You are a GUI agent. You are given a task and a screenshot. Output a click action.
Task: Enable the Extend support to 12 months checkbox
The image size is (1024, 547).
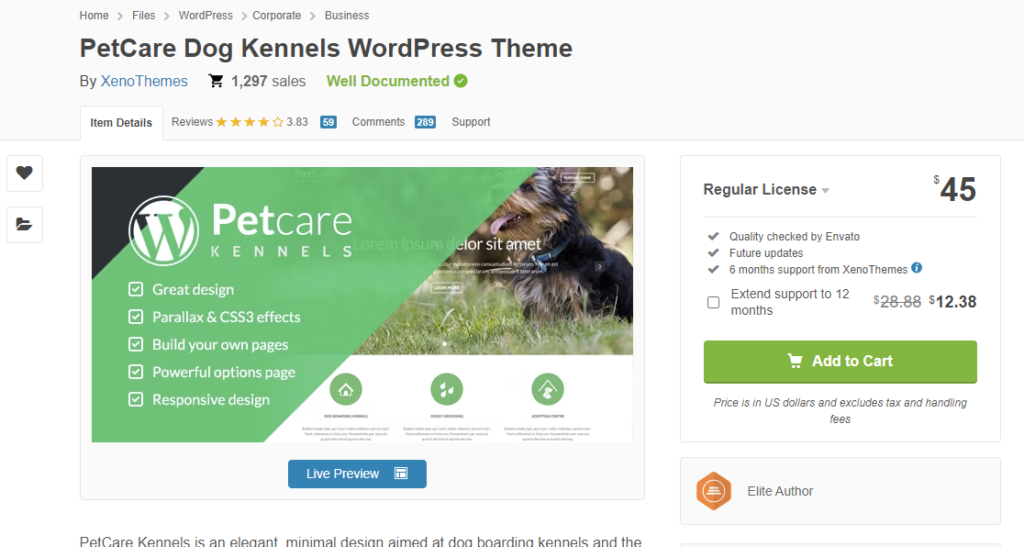713,302
